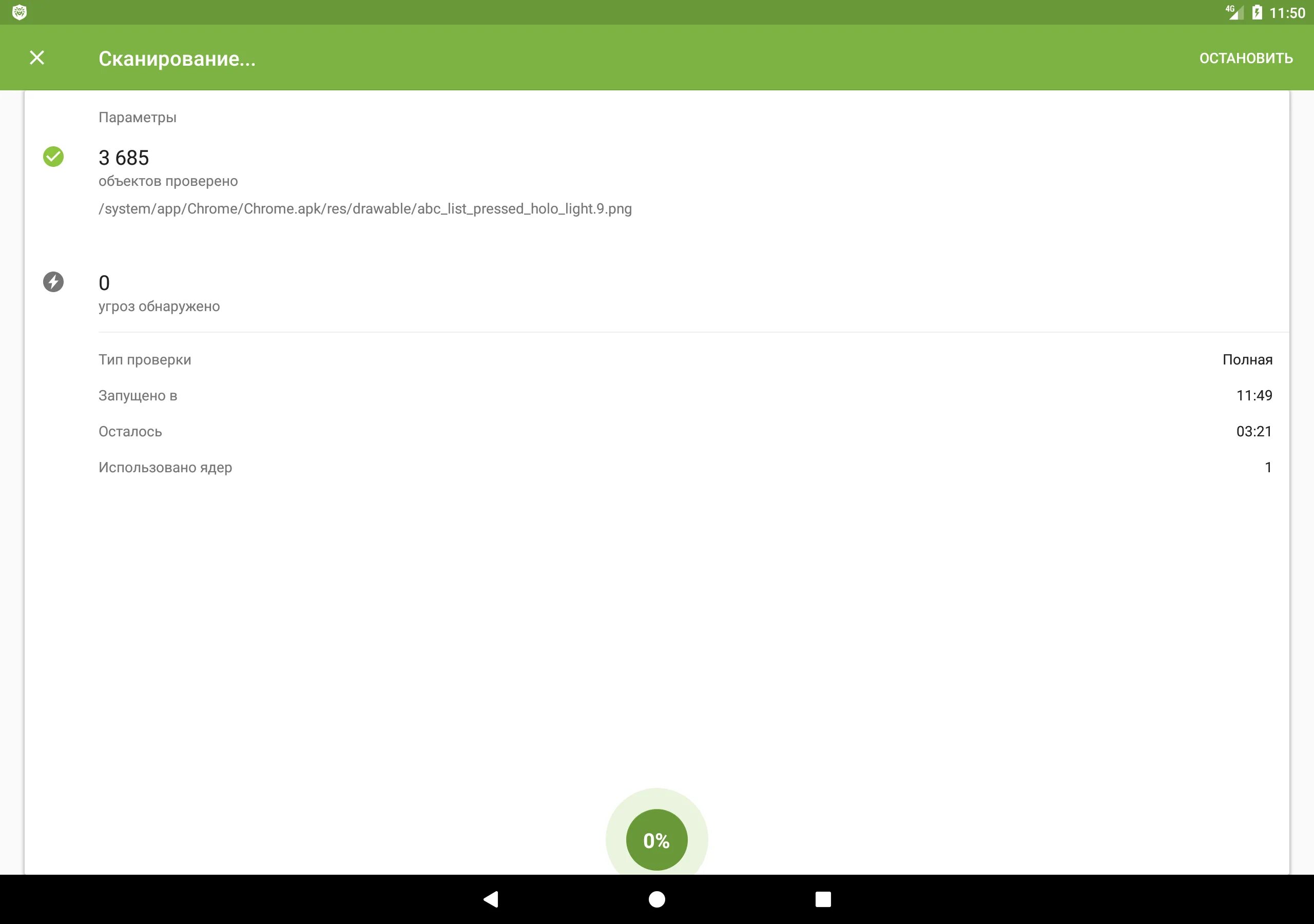Tap the green checkmark scanned objects icon

(53, 156)
